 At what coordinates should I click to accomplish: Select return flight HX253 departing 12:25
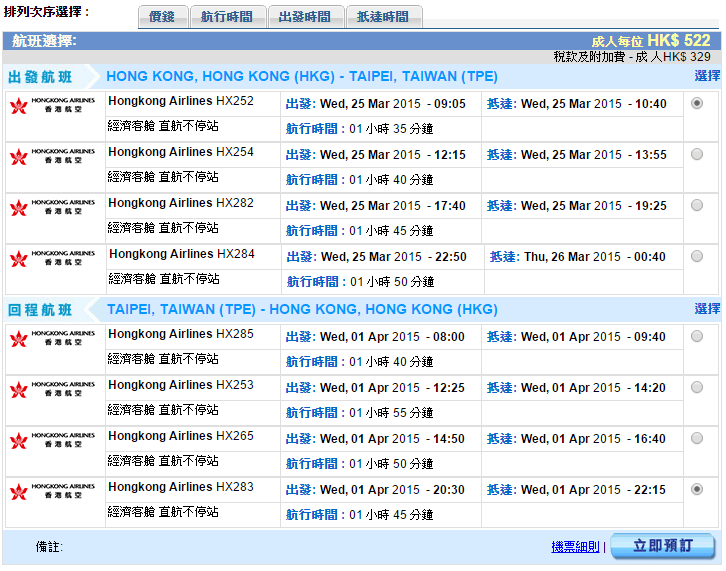click(x=697, y=387)
